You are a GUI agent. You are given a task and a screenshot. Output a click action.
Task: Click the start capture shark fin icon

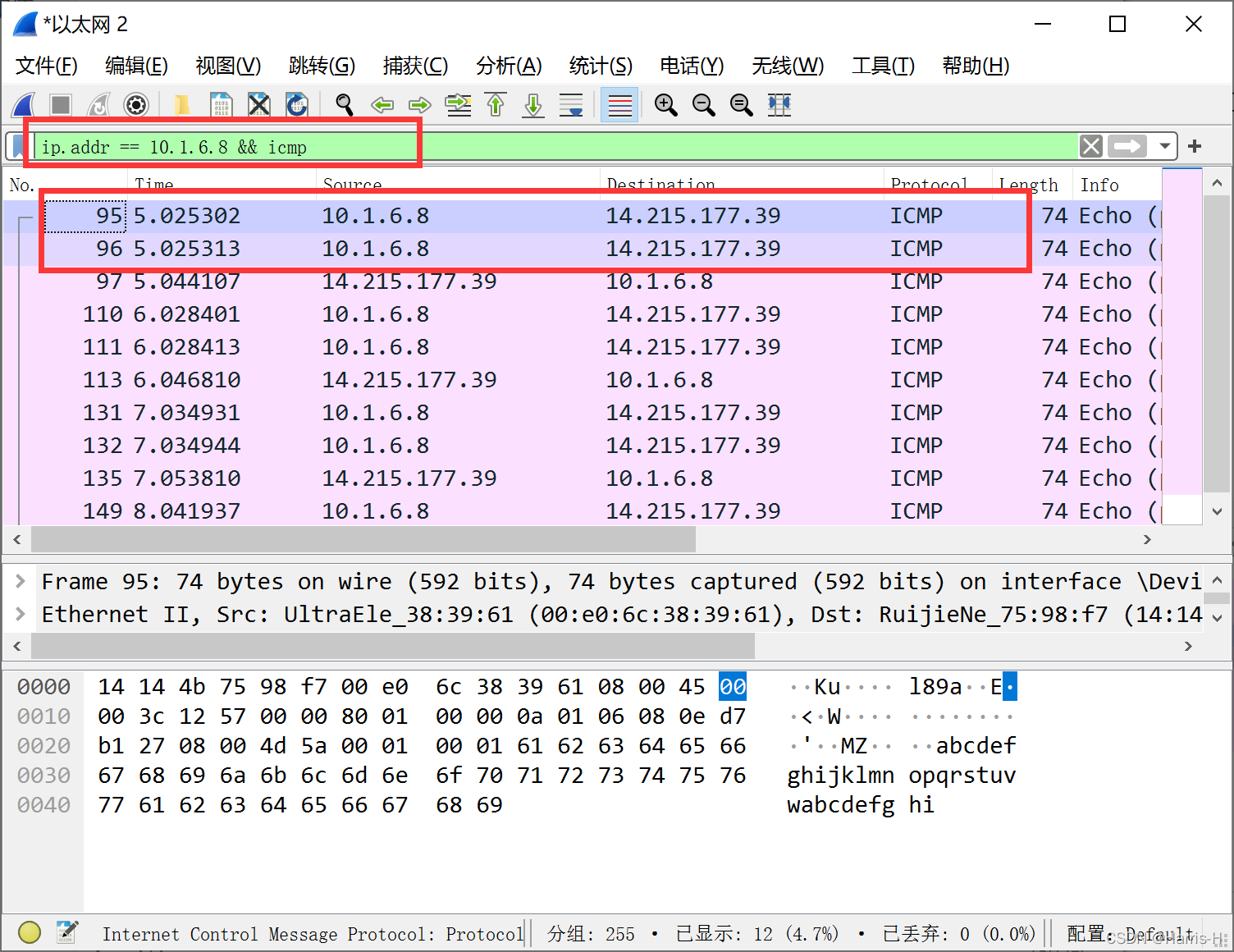tap(24, 105)
